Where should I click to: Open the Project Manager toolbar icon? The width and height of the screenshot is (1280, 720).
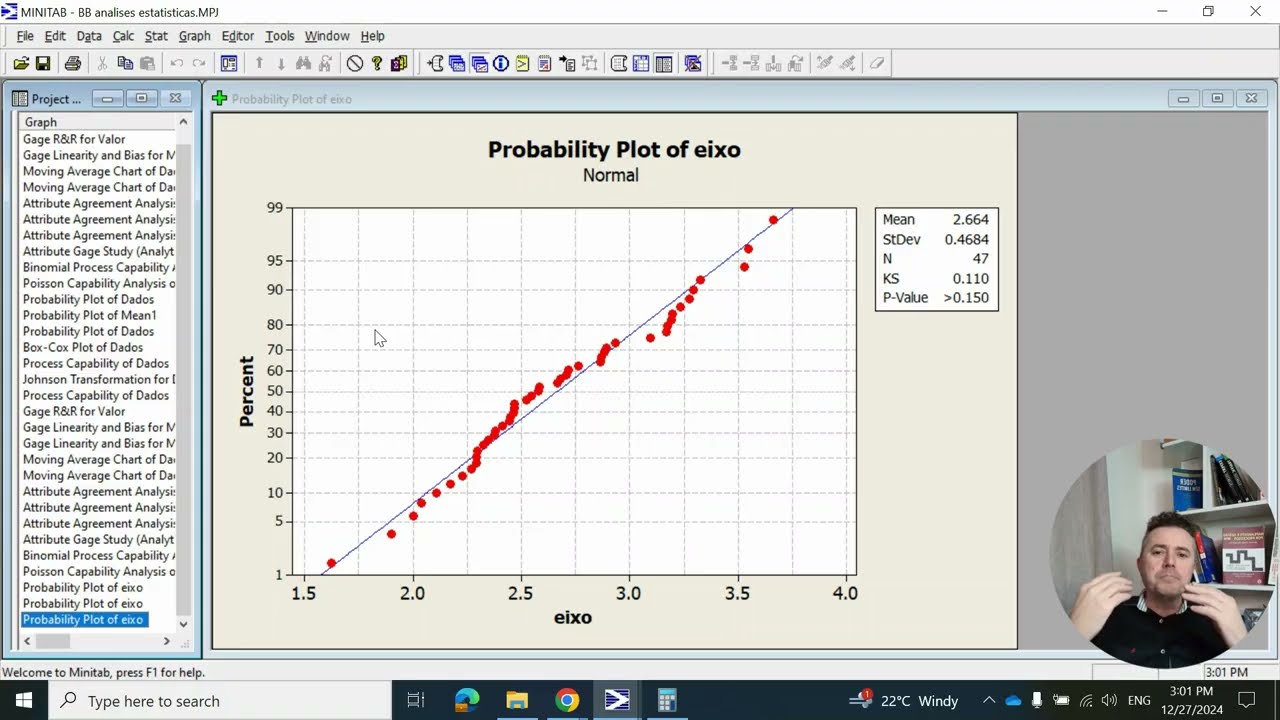(663, 63)
